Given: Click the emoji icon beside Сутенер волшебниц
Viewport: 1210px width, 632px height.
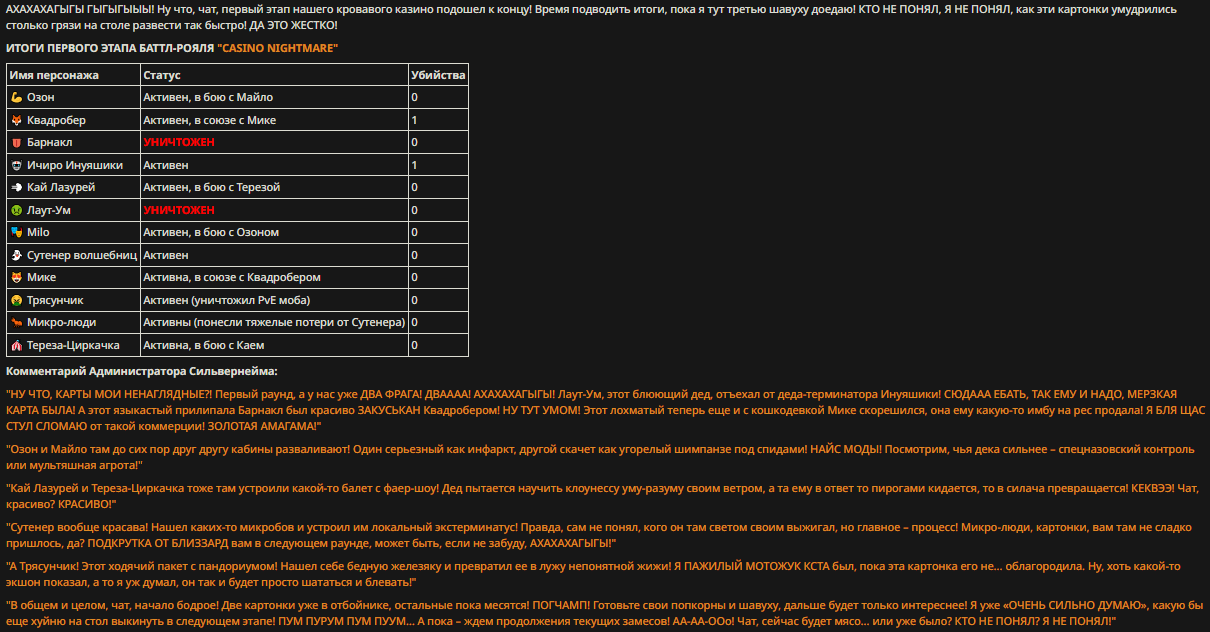Looking at the screenshot, I should (16, 255).
